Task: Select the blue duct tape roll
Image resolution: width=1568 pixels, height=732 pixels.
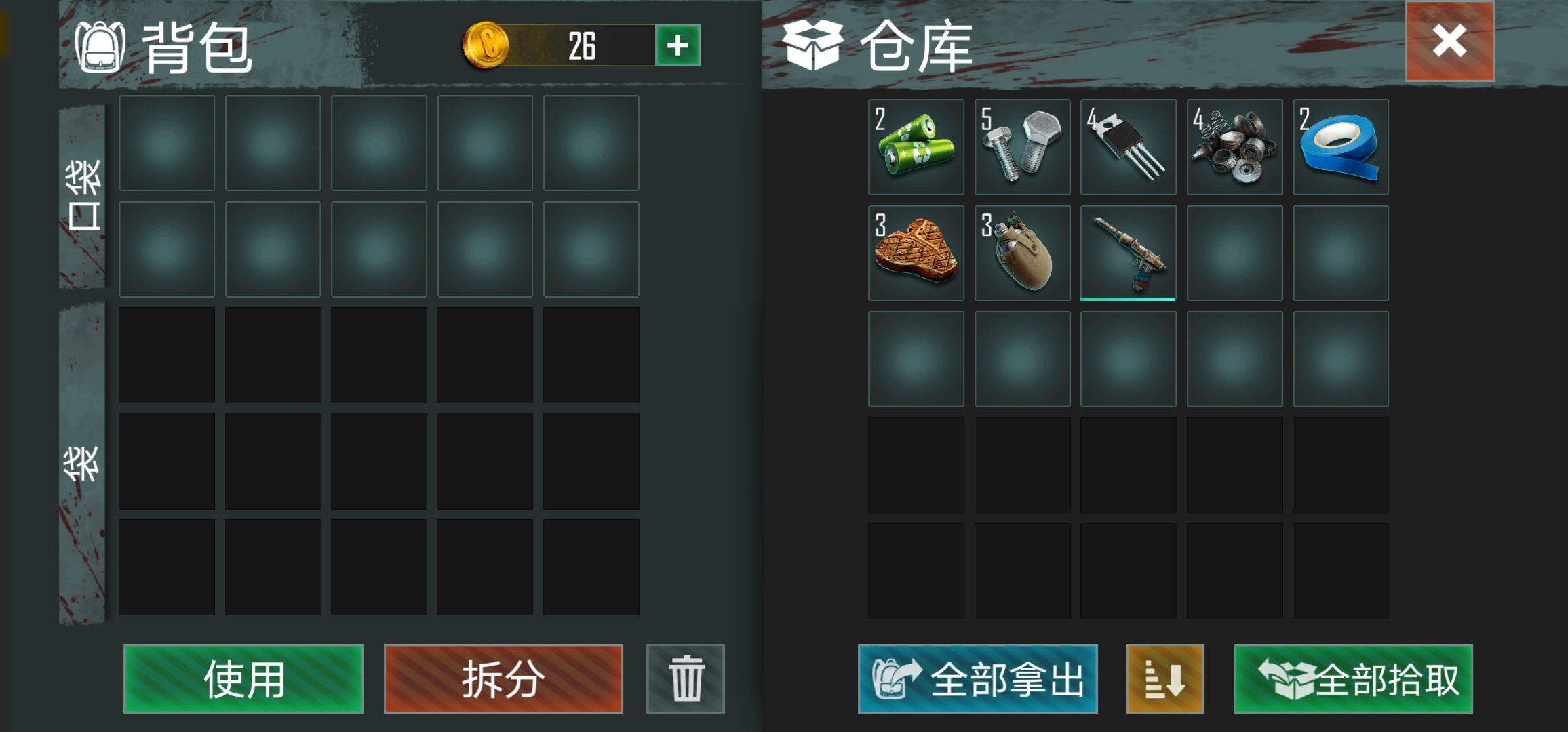Action: pyautogui.click(x=1340, y=147)
